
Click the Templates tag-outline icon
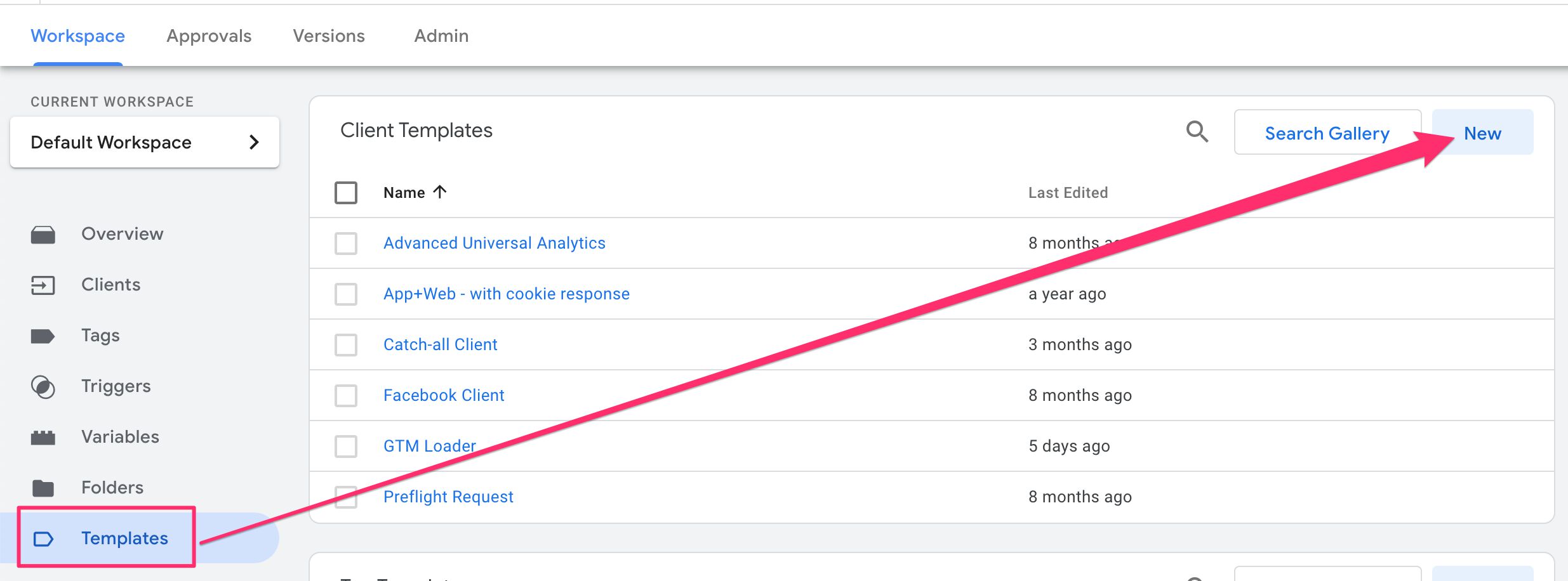(43, 539)
